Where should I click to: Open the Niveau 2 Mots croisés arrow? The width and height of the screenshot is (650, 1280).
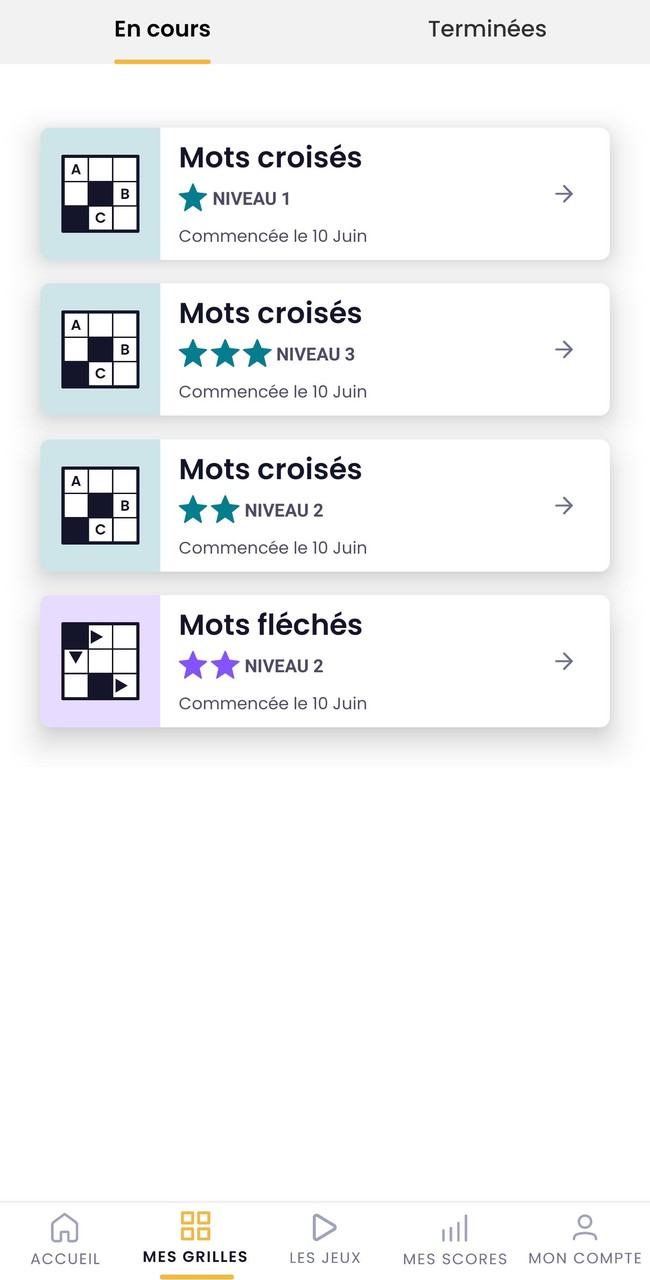[x=563, y=505]
